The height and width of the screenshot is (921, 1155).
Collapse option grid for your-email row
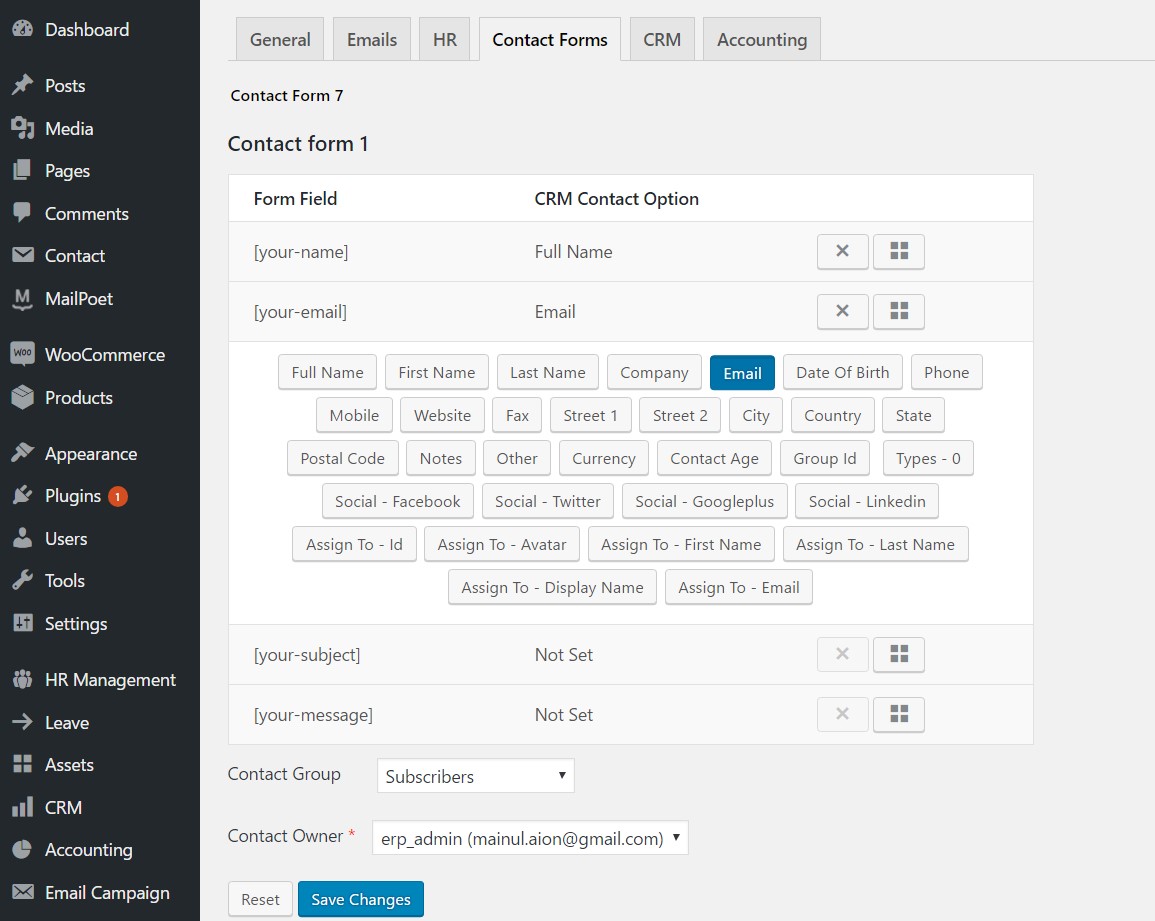coord(898,312)
